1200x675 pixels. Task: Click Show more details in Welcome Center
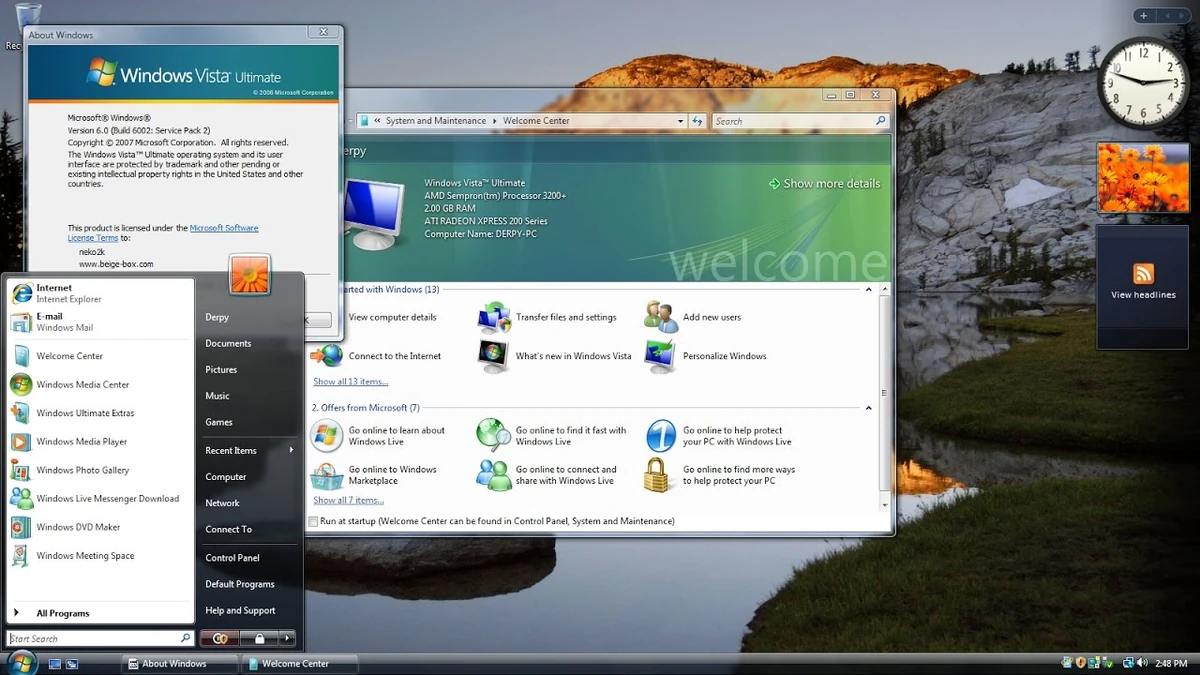825,183
